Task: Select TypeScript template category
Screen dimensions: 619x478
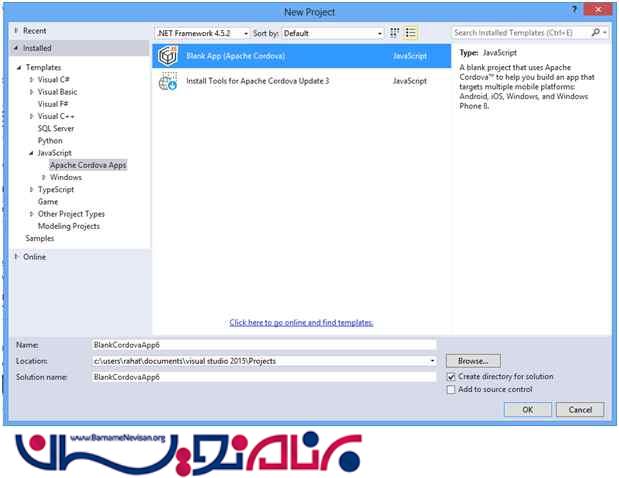Action: [56, 190]
